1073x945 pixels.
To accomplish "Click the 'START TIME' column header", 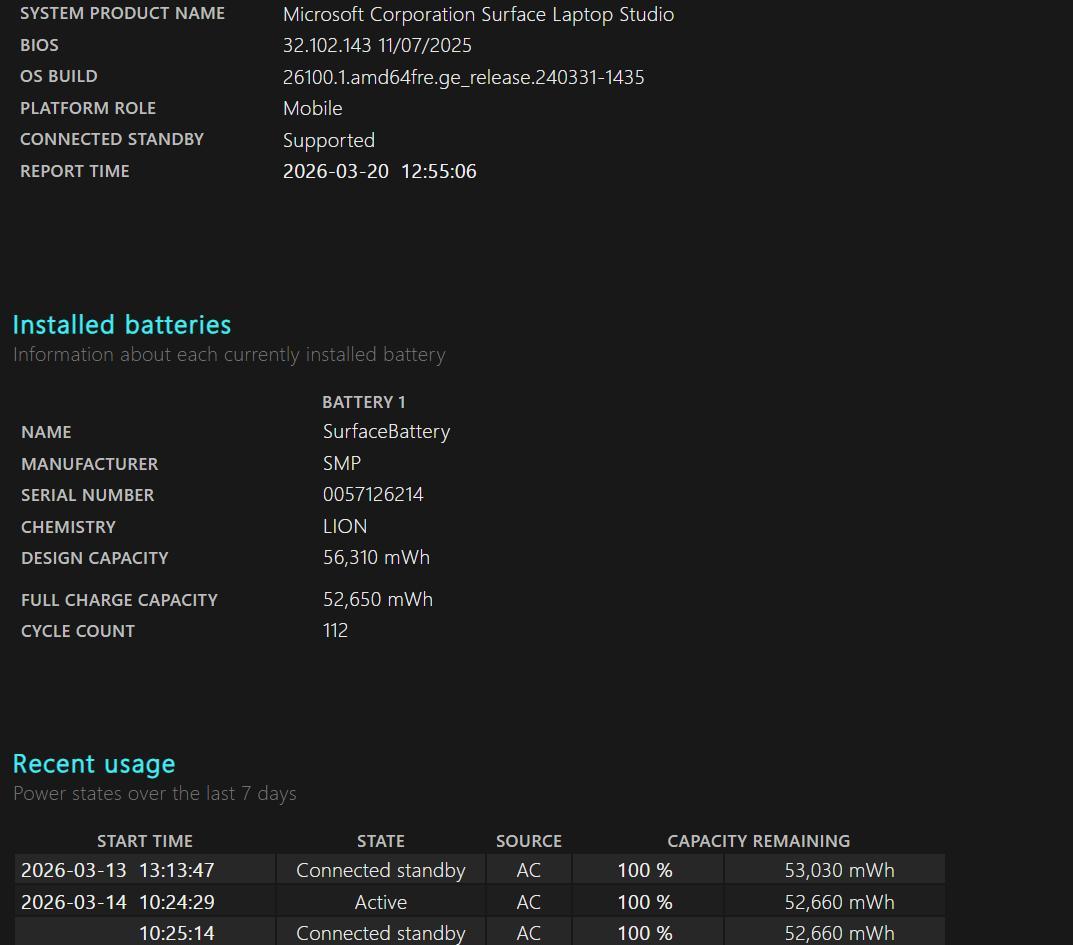I will point(145,841).
